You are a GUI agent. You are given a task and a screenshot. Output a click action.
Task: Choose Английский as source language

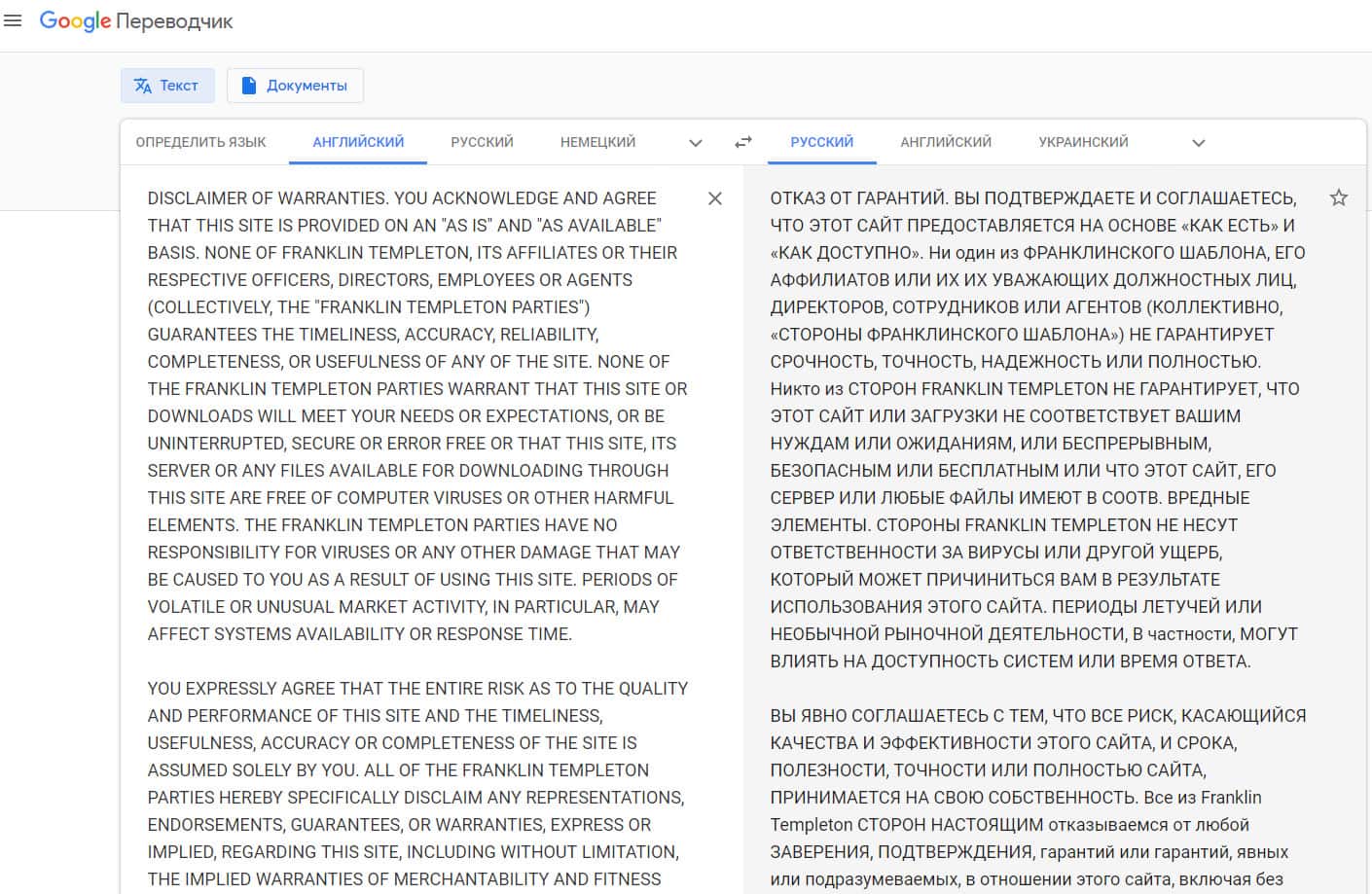pyautogui.click(x=358, y=142)
